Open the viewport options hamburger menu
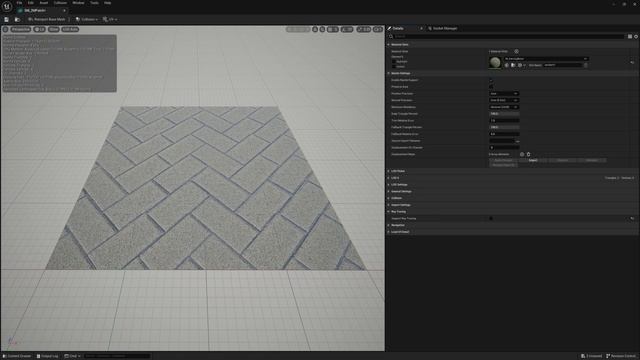Image resolution: width=640 pixels, height=360 pixels. 5,29
